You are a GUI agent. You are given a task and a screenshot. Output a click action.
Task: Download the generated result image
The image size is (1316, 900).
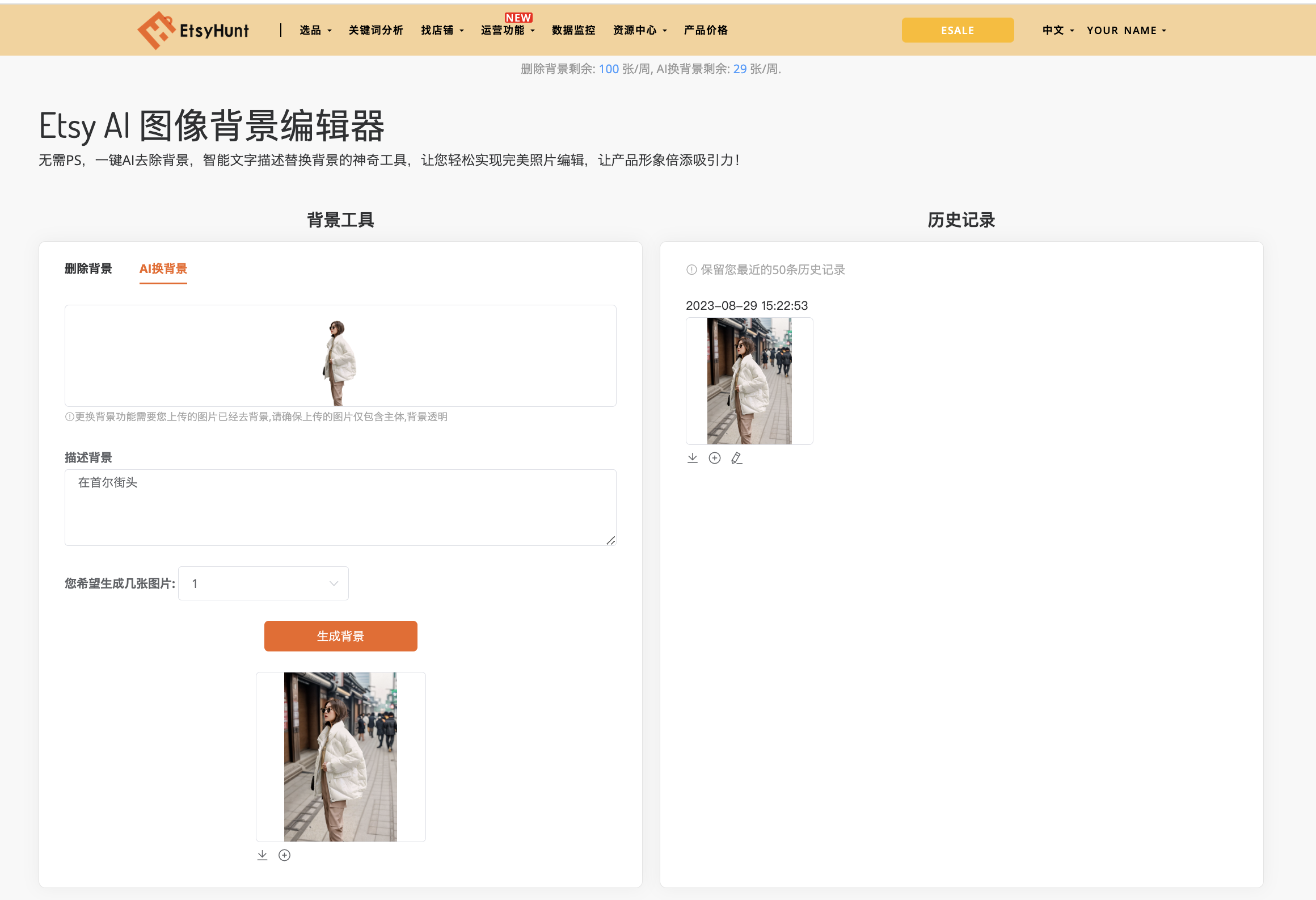tap(262, 855)
